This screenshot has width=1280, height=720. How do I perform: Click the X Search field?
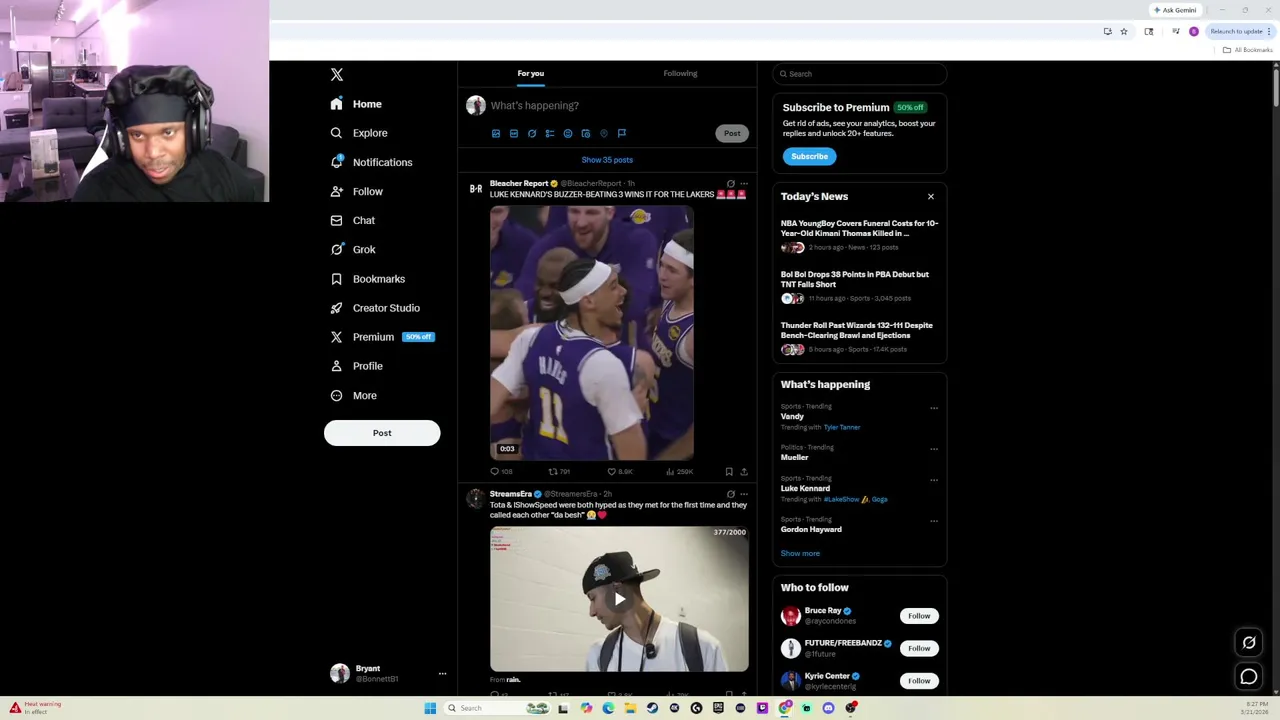click(x=860, y=74)
